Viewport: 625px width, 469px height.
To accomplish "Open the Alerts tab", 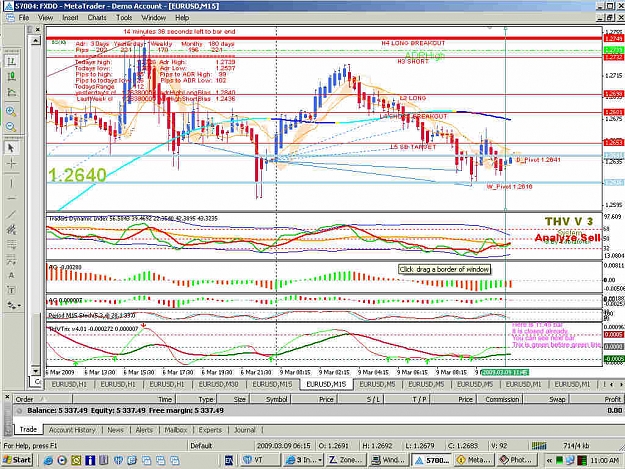I will coord(144,430).
